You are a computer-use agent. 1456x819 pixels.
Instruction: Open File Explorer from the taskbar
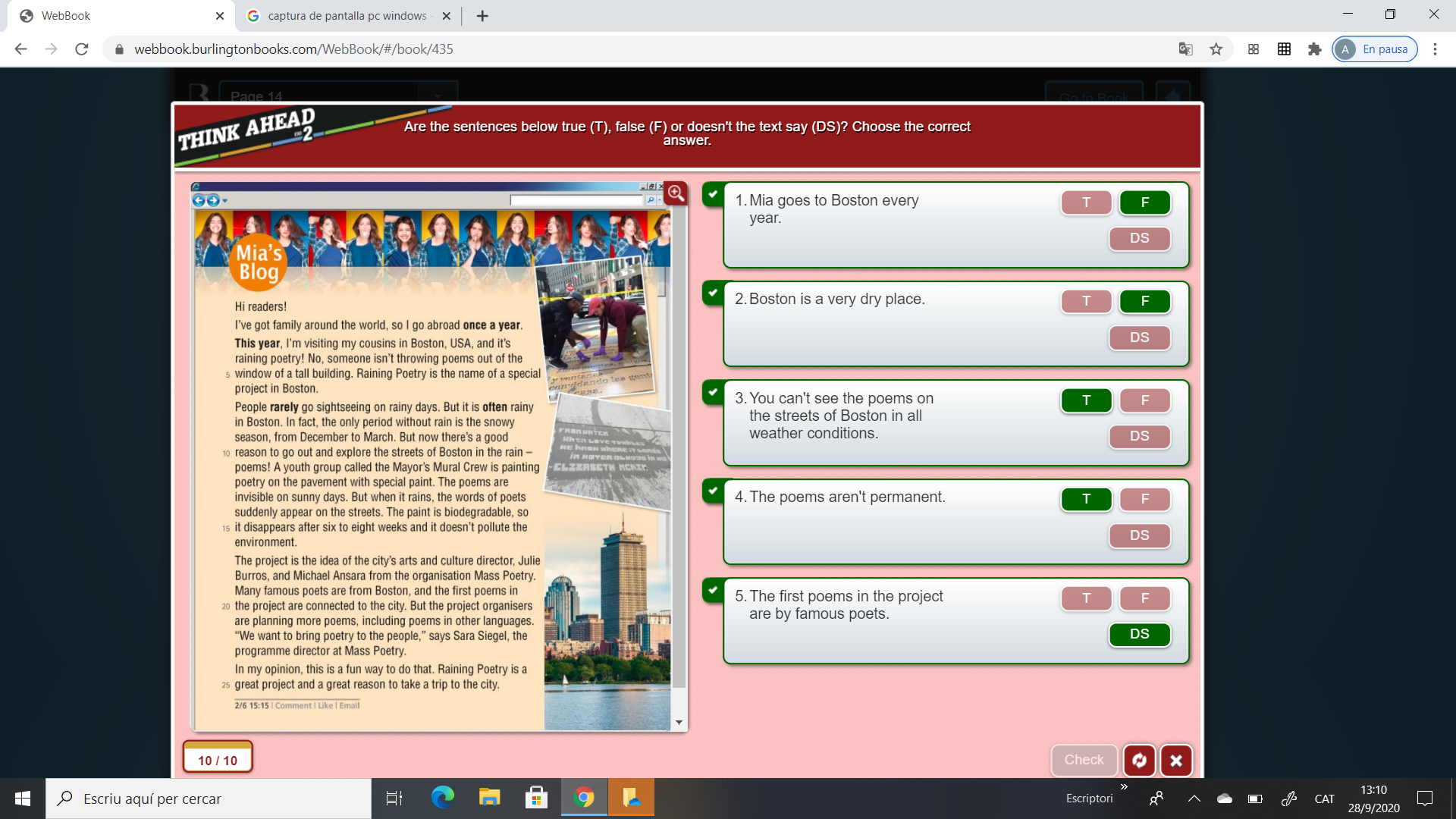(x=489, y=798)
